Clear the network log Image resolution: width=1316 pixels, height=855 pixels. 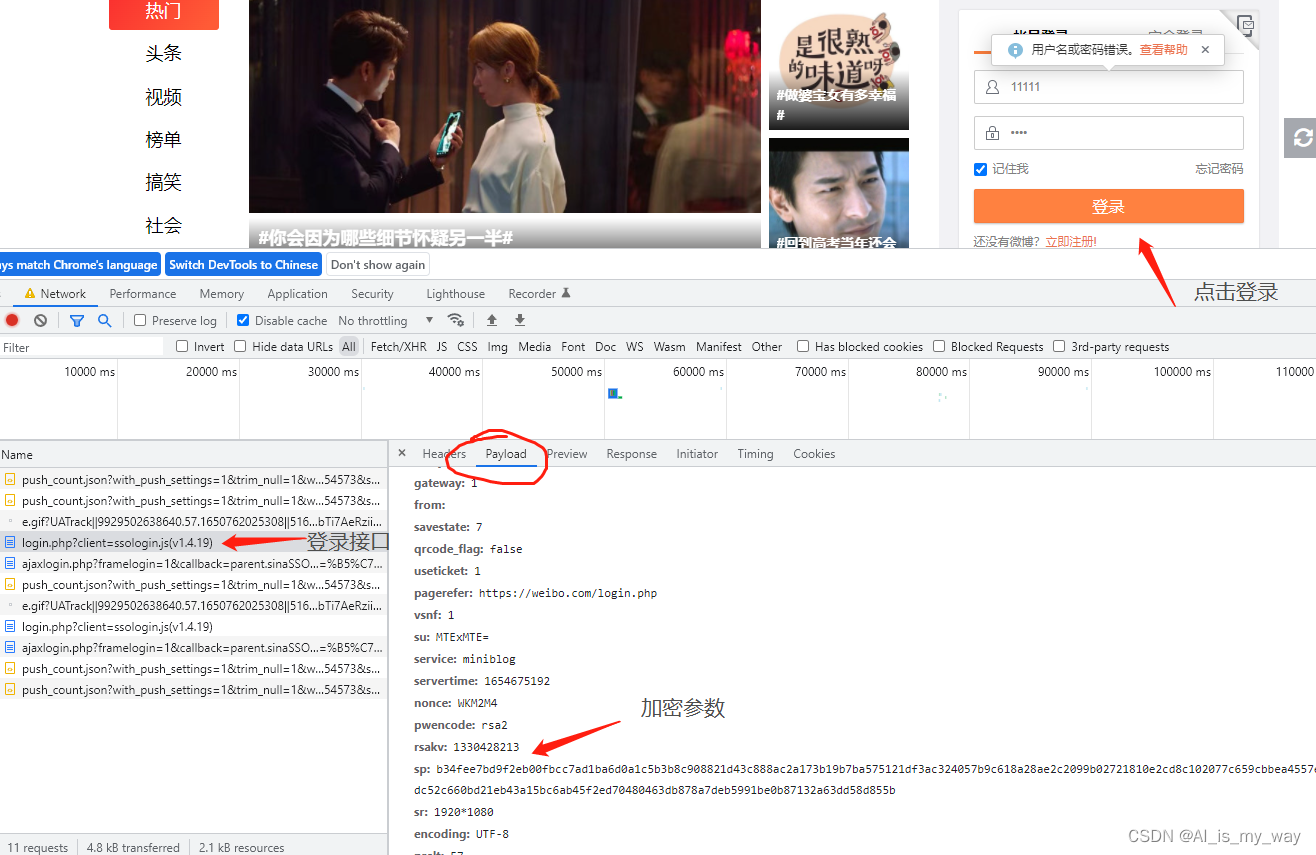point(40,320)
